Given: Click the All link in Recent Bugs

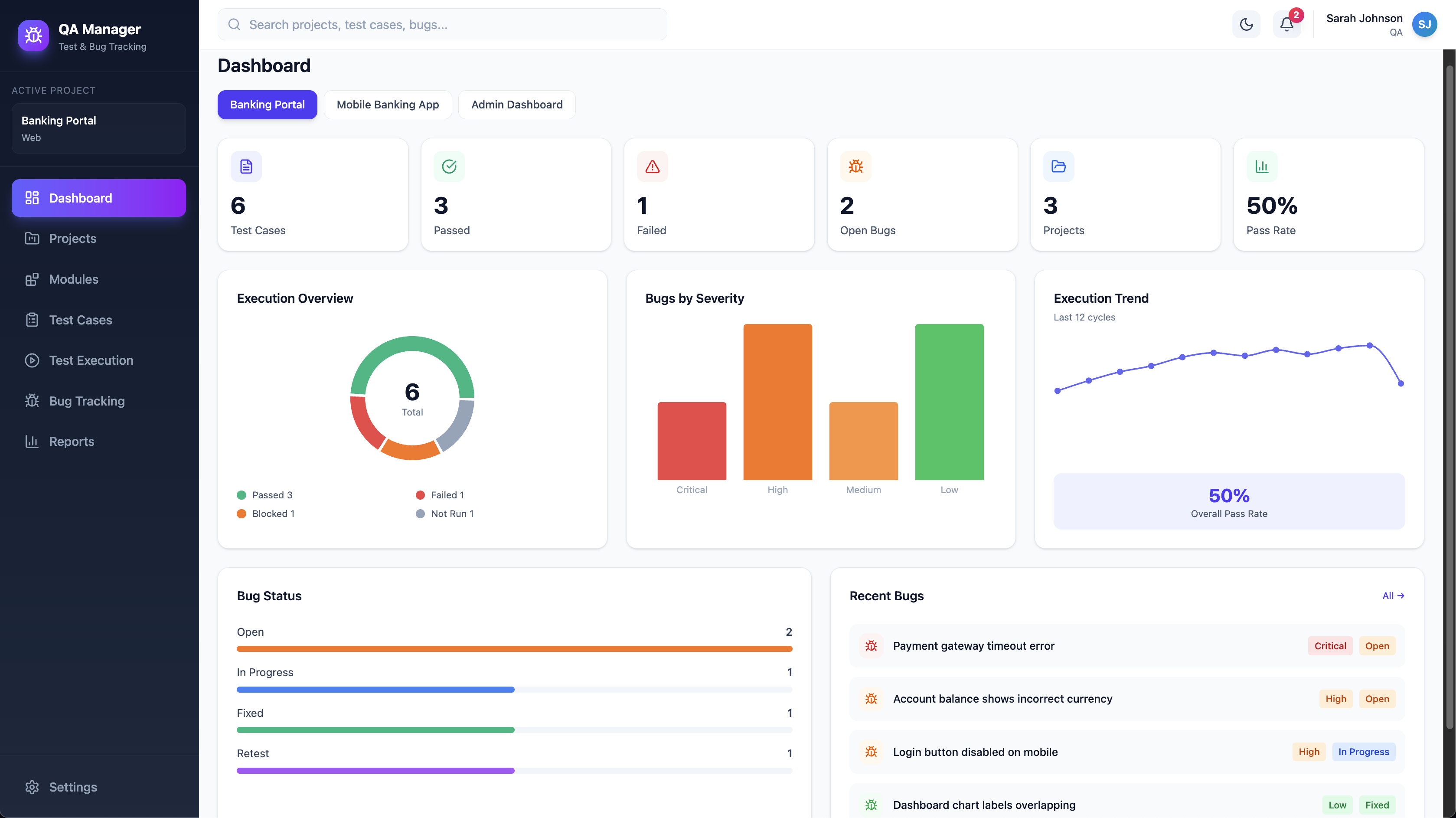Looking at the screenshot, I should tap(1393, 595).
